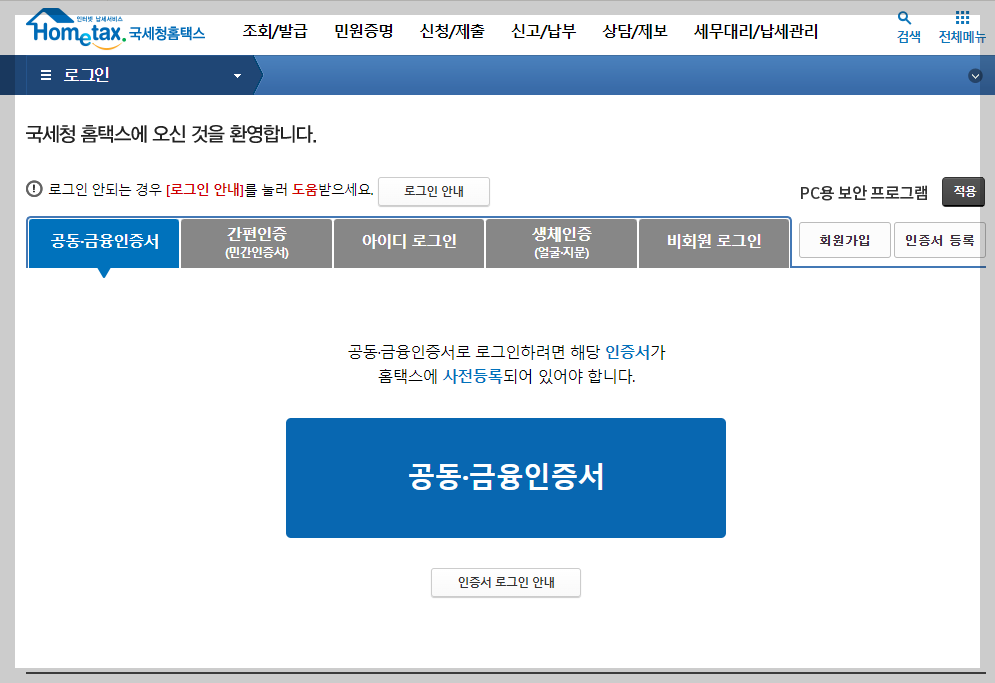The height and width of the screenshot is (683, 995).
Task: Switch to the 간편인증 tab
Action: [x=255, y=242]
